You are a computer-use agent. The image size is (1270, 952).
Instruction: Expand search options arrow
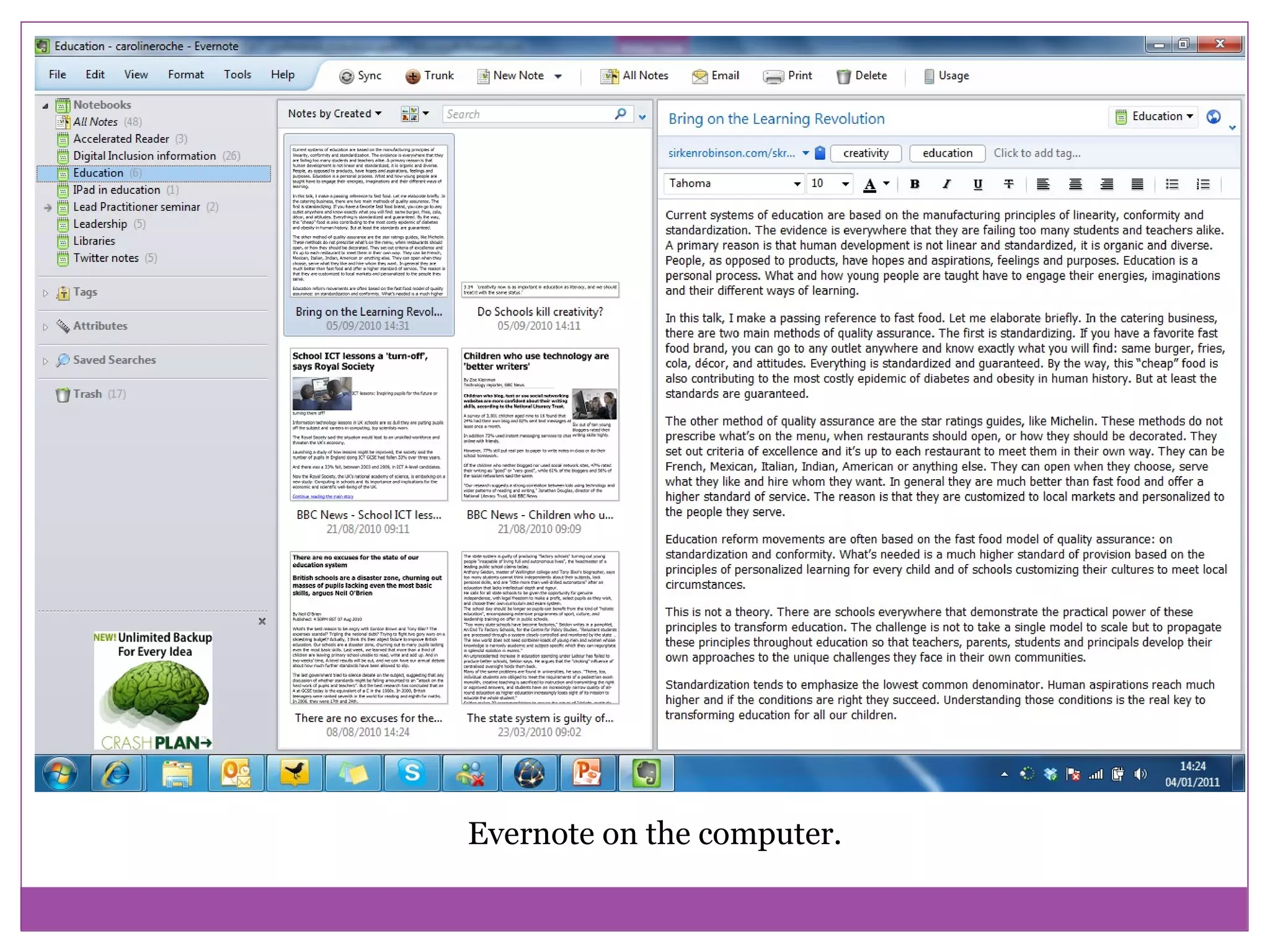(642, 117)
